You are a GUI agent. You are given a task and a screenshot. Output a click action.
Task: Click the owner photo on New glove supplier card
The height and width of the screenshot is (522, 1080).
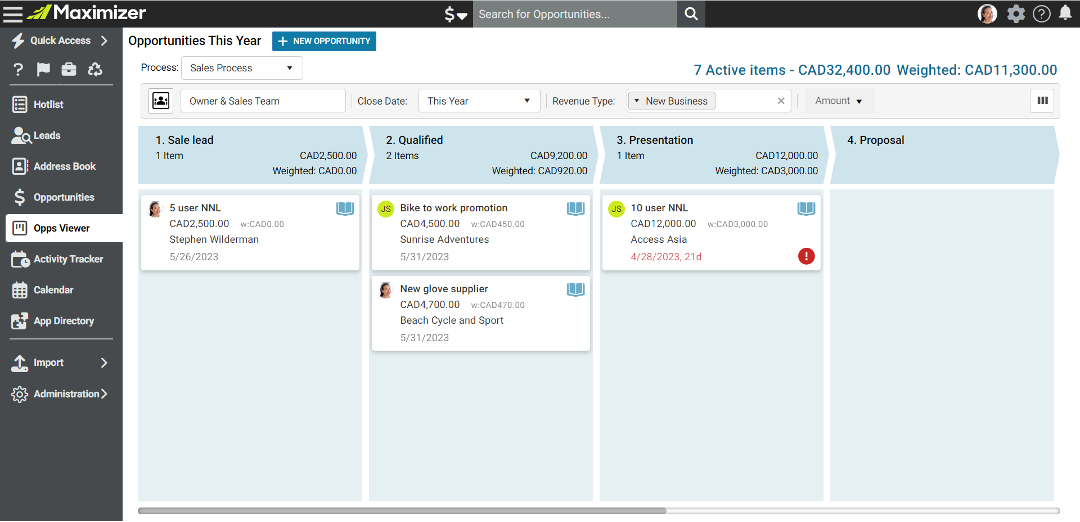(386, 290)
